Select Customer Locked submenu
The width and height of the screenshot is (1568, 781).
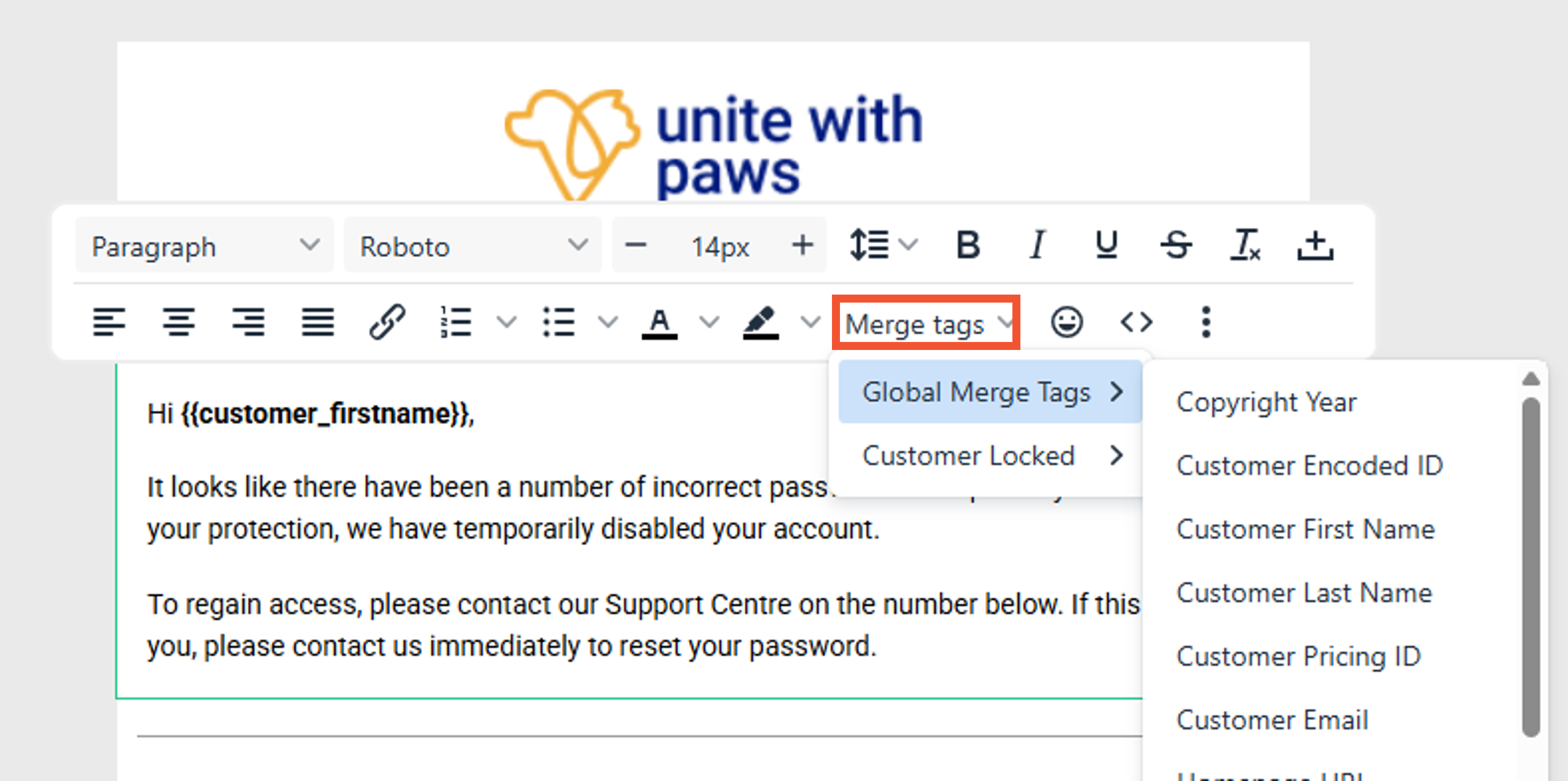click(x=990, y=456)
